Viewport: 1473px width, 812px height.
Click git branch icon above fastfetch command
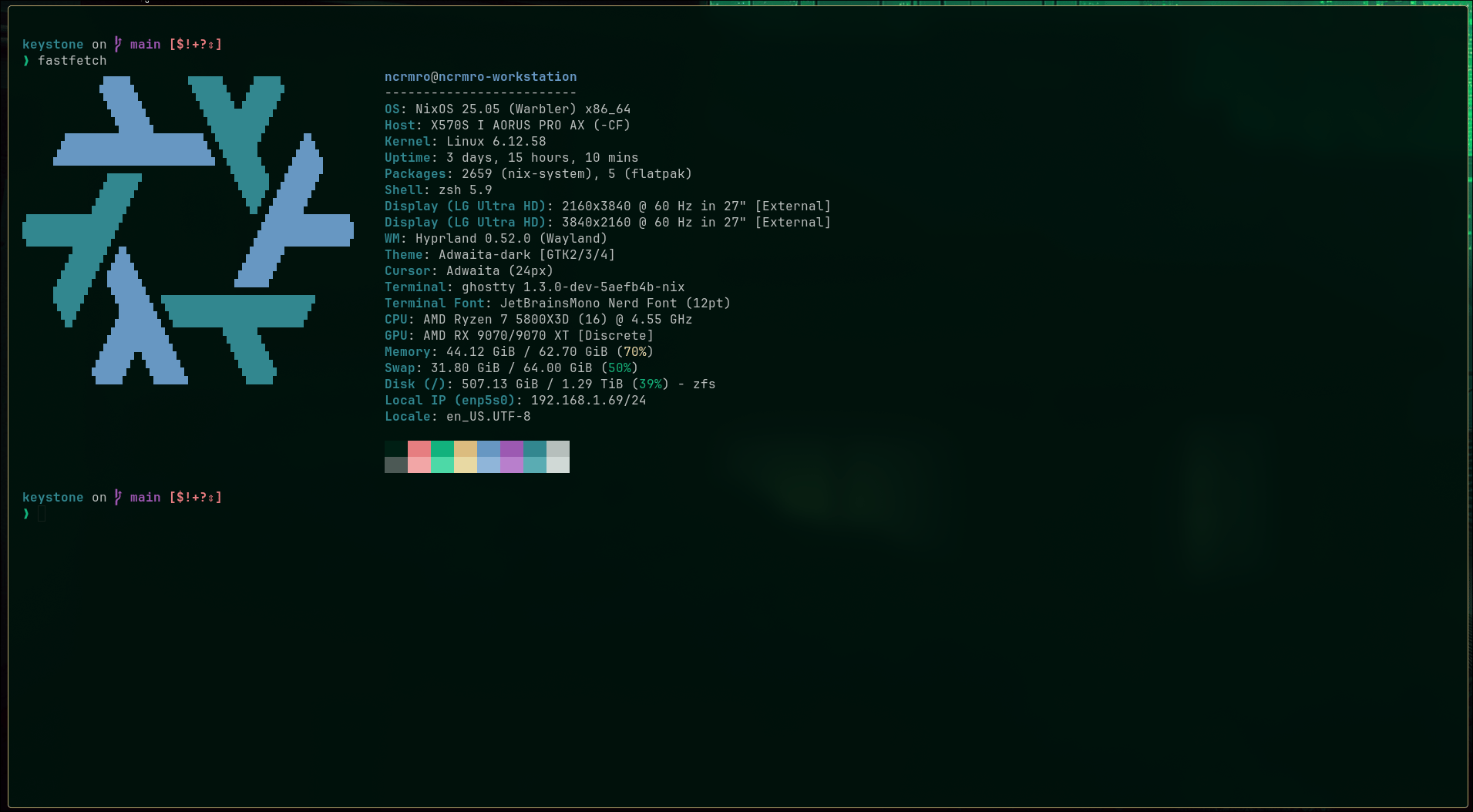pos(118,44)
